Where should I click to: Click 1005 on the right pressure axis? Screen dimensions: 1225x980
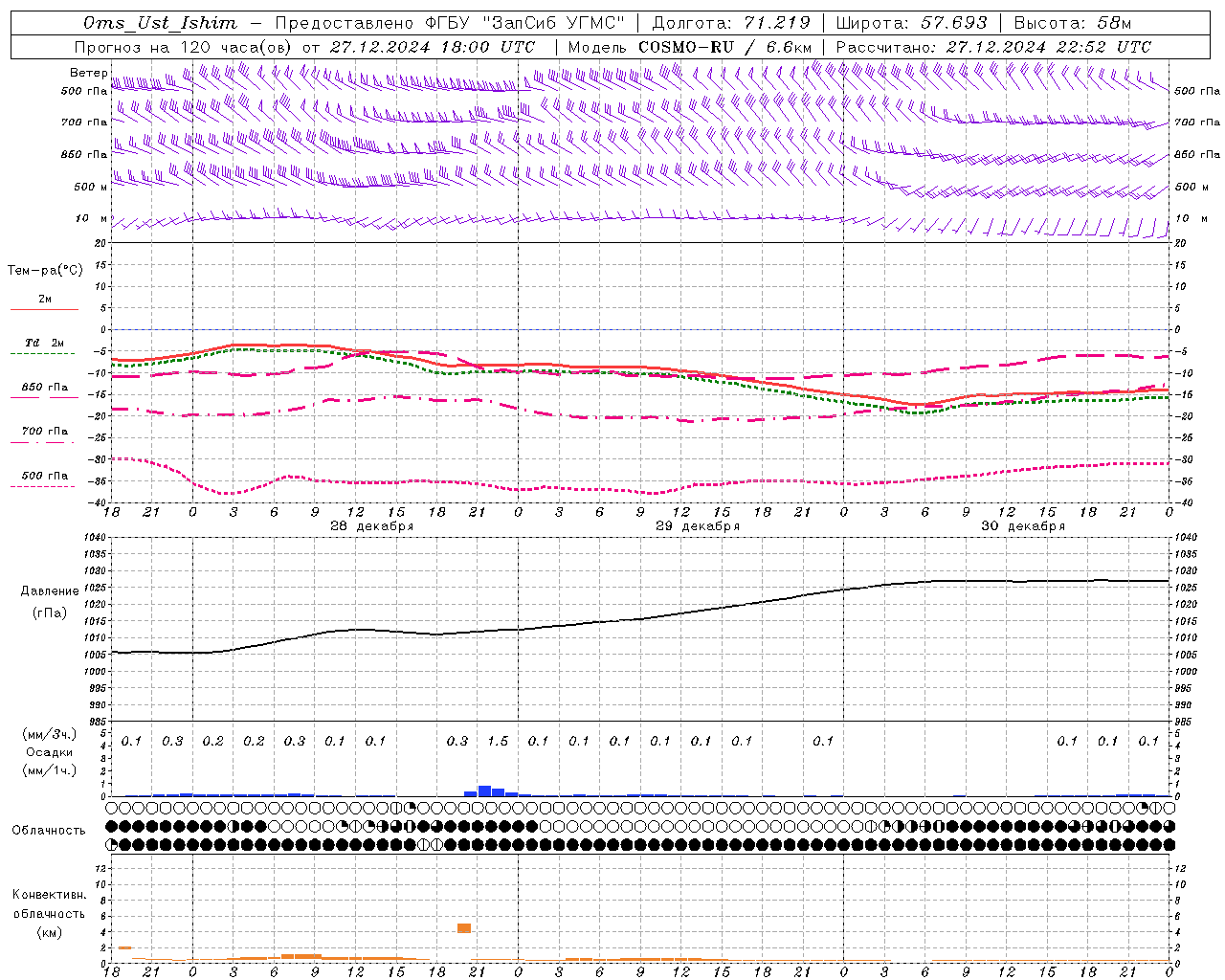pyautogui.click(x=1186, y=655)
